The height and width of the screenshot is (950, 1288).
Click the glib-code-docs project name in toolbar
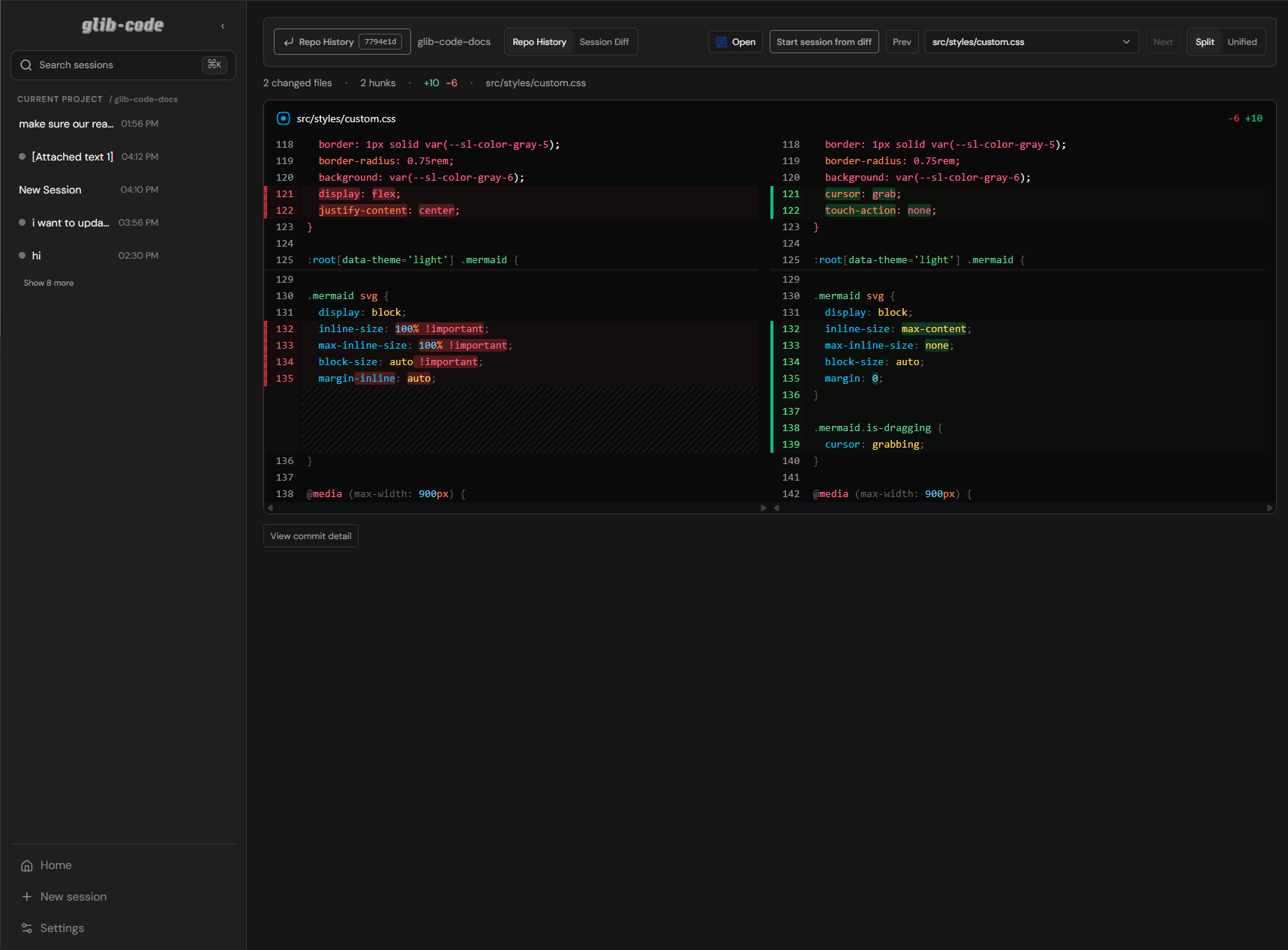(x=454, y=42)
